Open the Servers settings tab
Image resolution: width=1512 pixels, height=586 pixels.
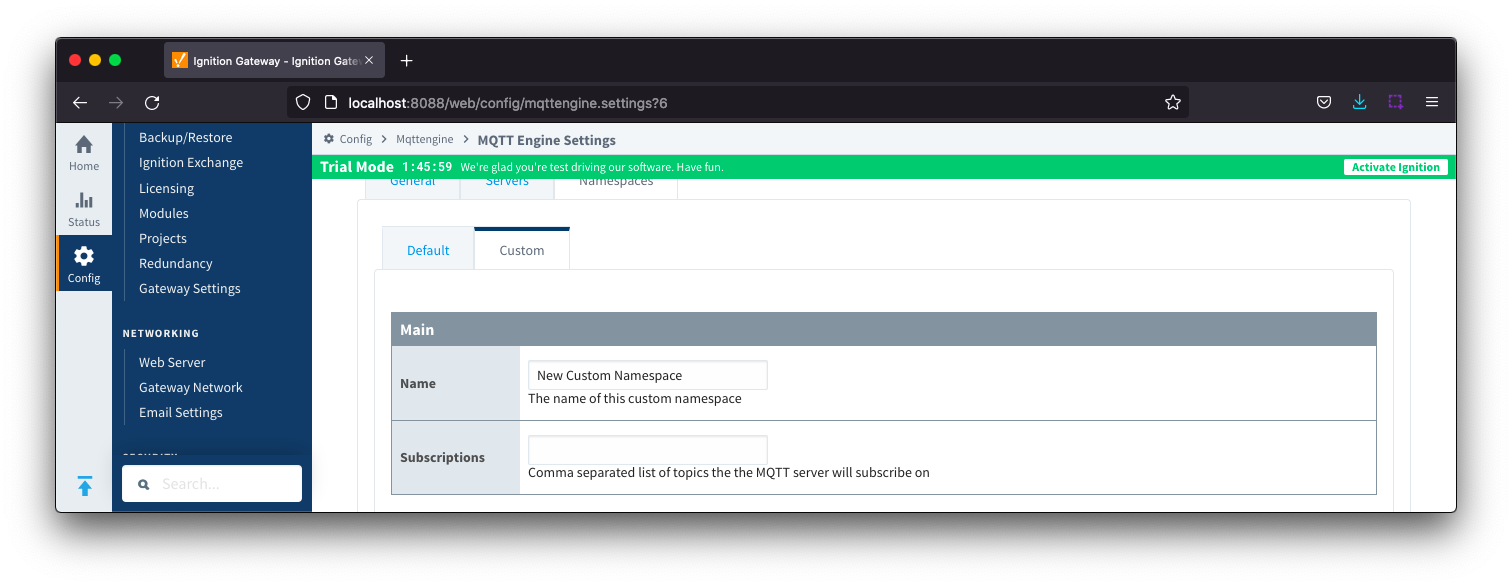coord(507,183)
